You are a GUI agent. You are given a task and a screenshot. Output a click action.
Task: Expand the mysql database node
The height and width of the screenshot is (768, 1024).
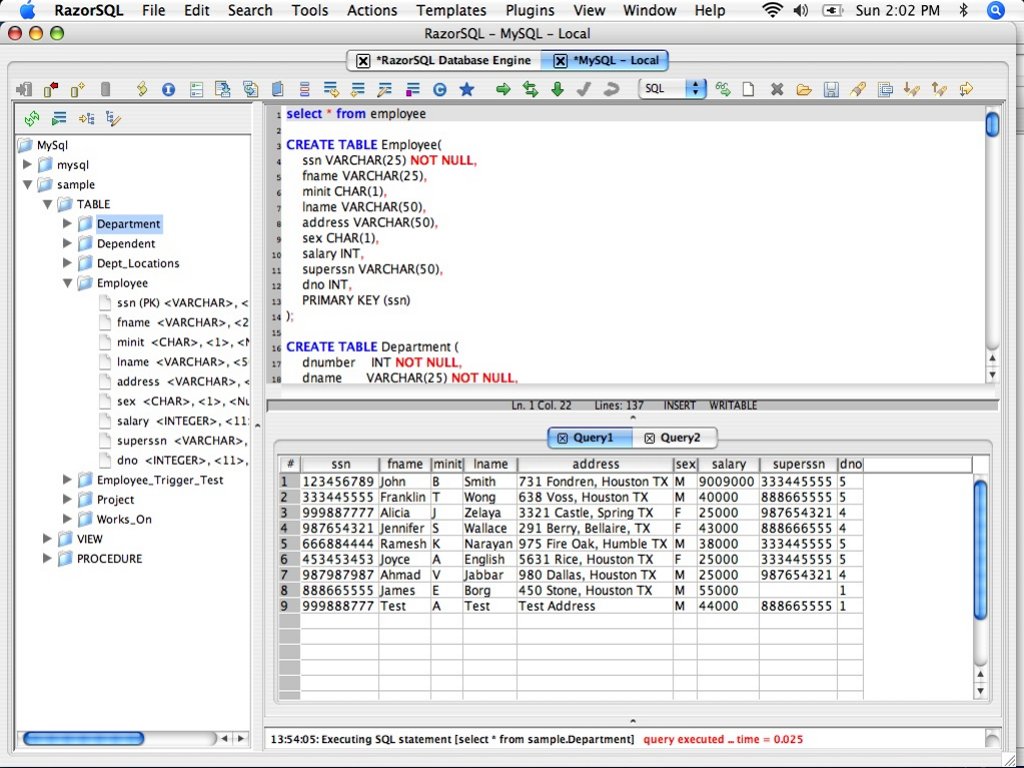[27, 165]
